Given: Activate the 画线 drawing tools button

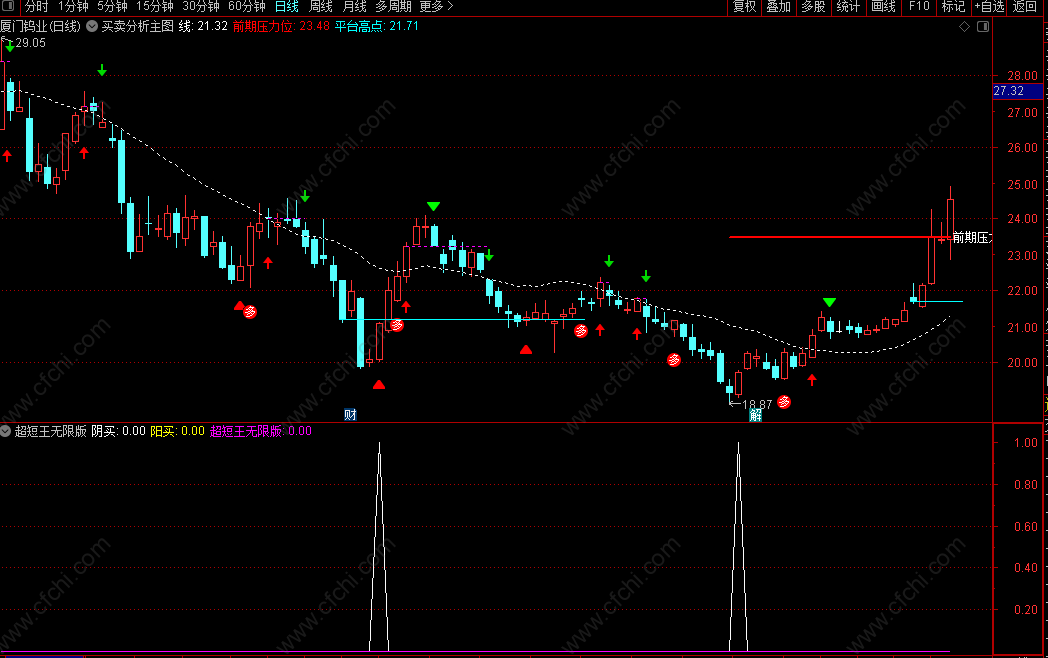Looking at the screenshot, I should (883, 7).
